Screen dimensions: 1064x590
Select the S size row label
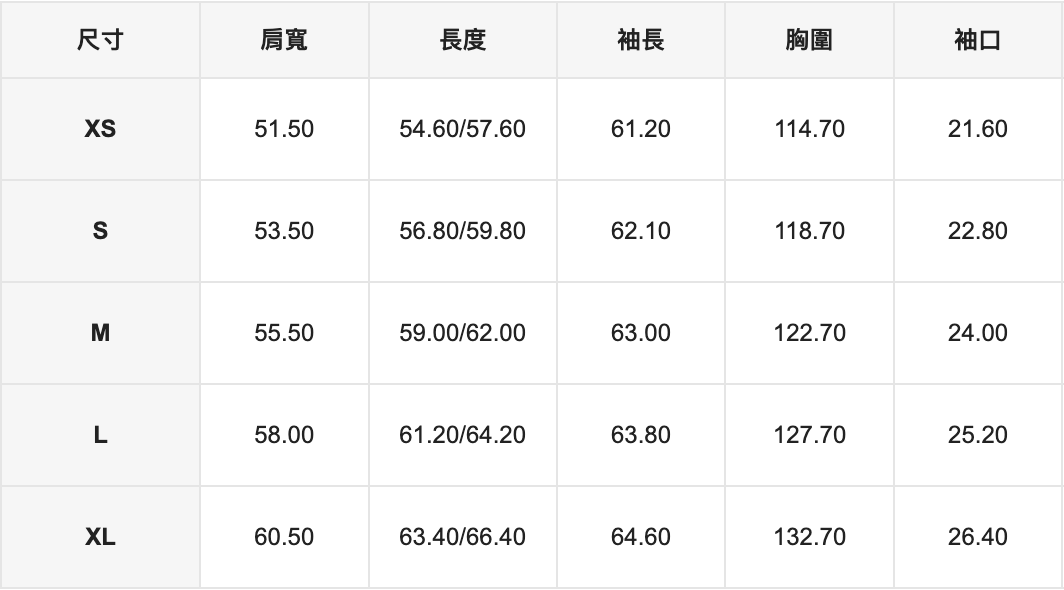pos(100,231)
